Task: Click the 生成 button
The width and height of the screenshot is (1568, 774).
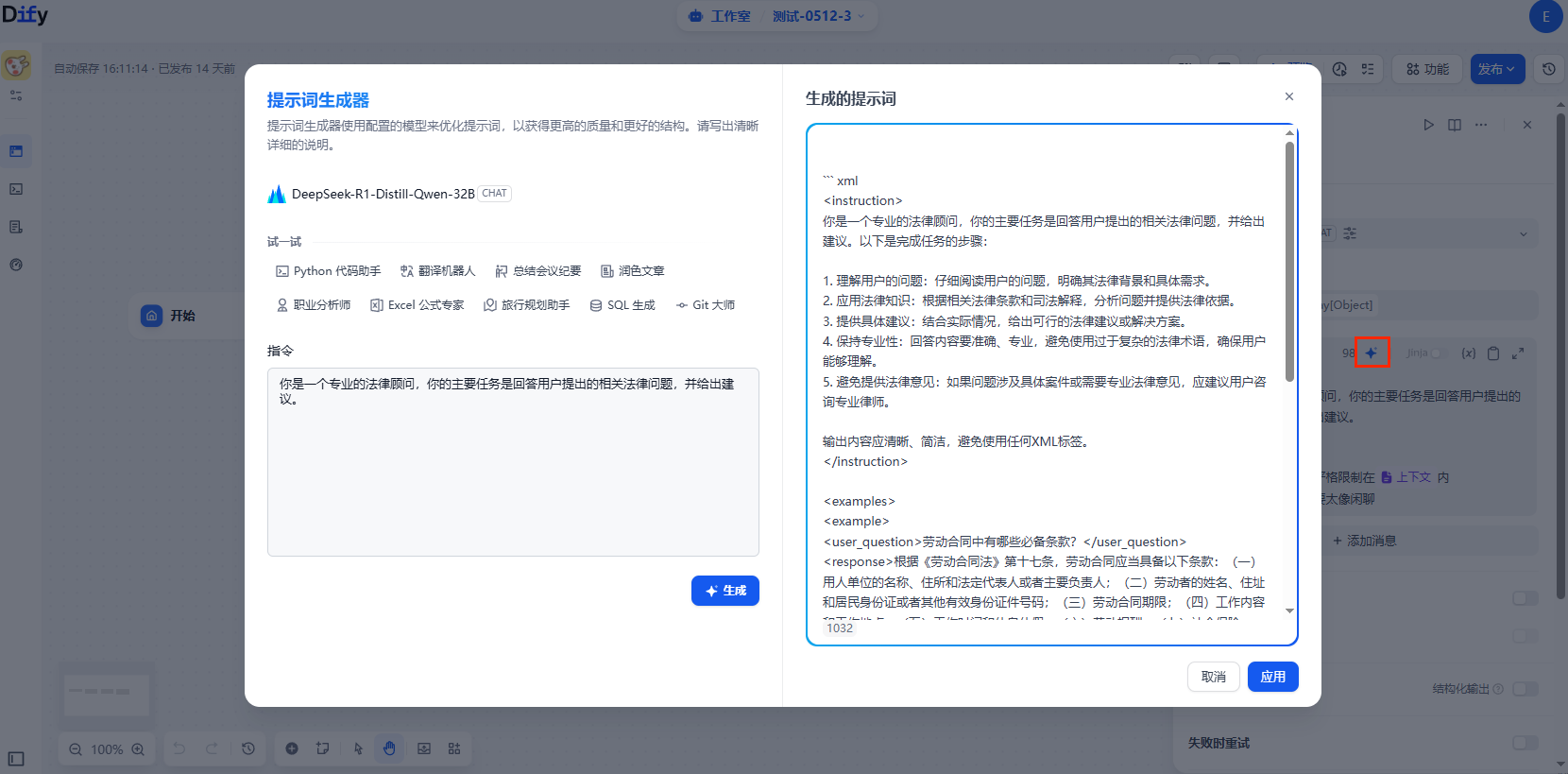Action: pos(725,591)
